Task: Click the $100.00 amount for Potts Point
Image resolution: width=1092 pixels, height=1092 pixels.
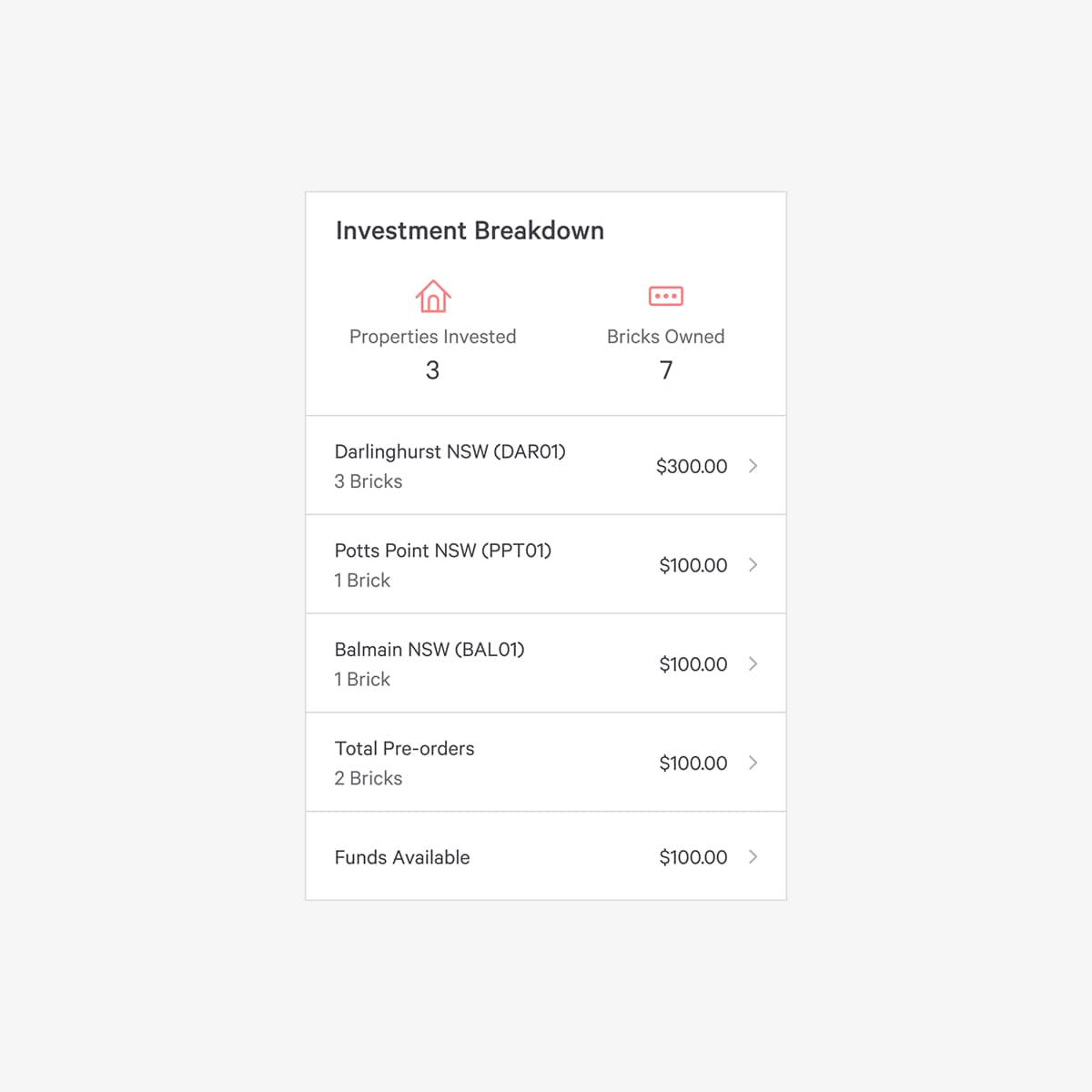Action: point(693,565)
